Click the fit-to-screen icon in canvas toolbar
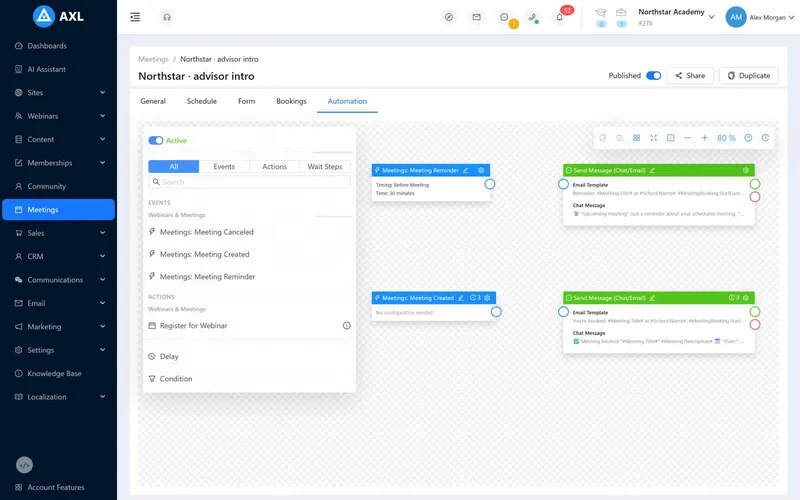 (x=654, y=138)
